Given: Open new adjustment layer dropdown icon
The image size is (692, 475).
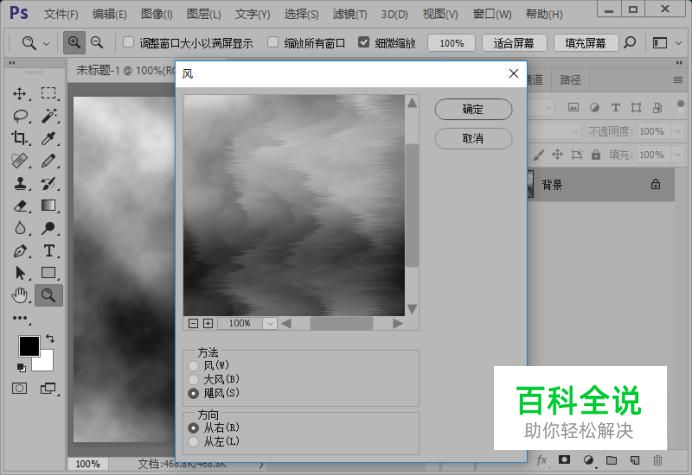Looking at the screenshot, I should click(589, 460).
